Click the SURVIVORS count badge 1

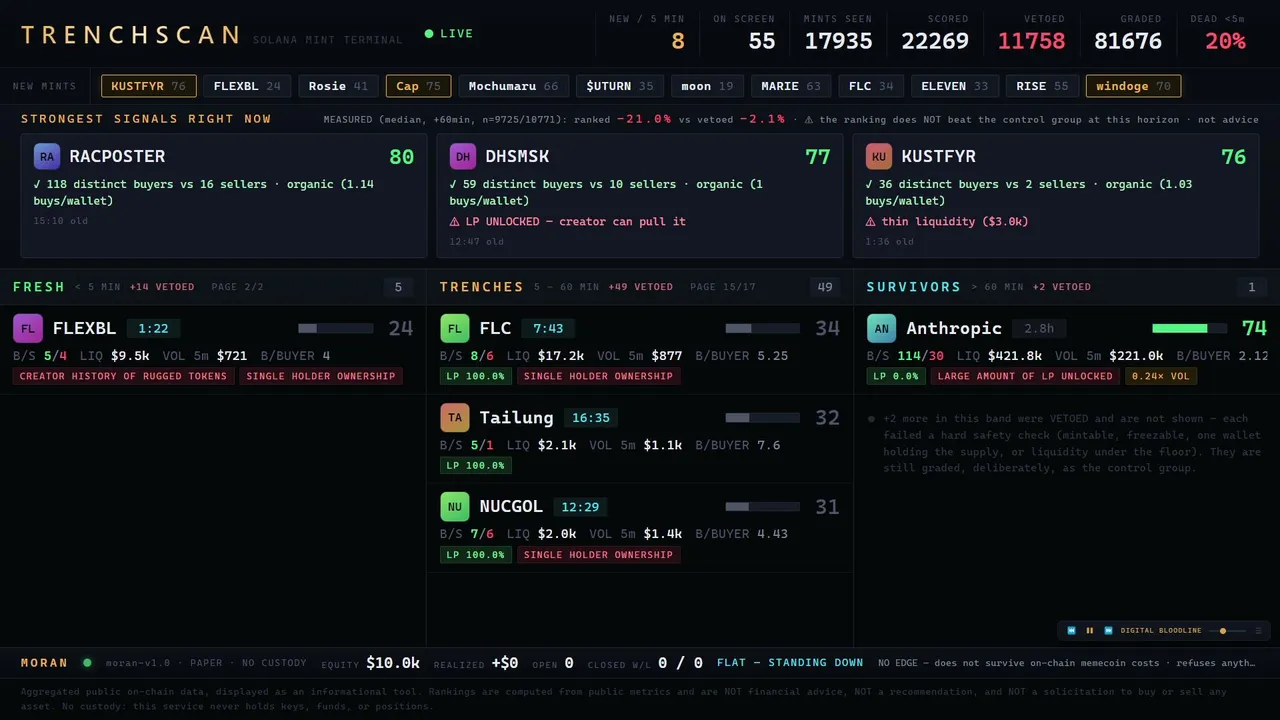coord(1251,287)
